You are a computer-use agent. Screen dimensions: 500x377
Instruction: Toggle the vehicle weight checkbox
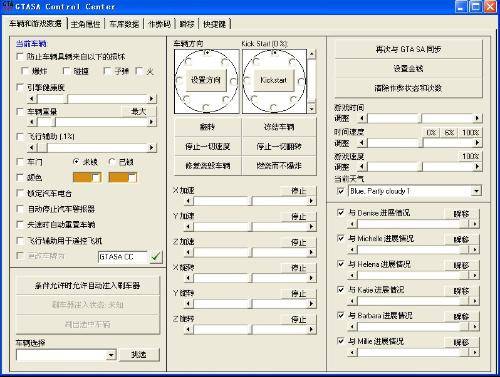tap(21, 111)
